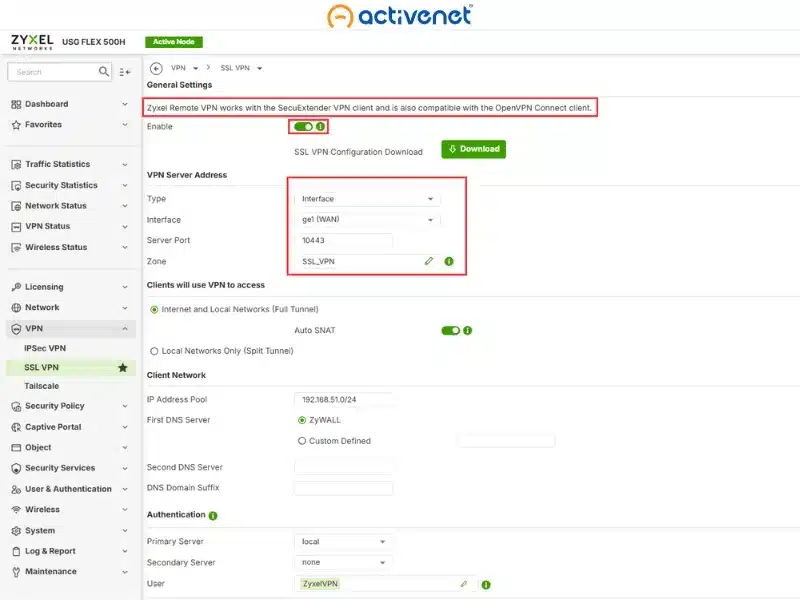Viewport: 800px width, 600px height.
Task: Click the Favorites star outline icon
Action: (16, 124)
